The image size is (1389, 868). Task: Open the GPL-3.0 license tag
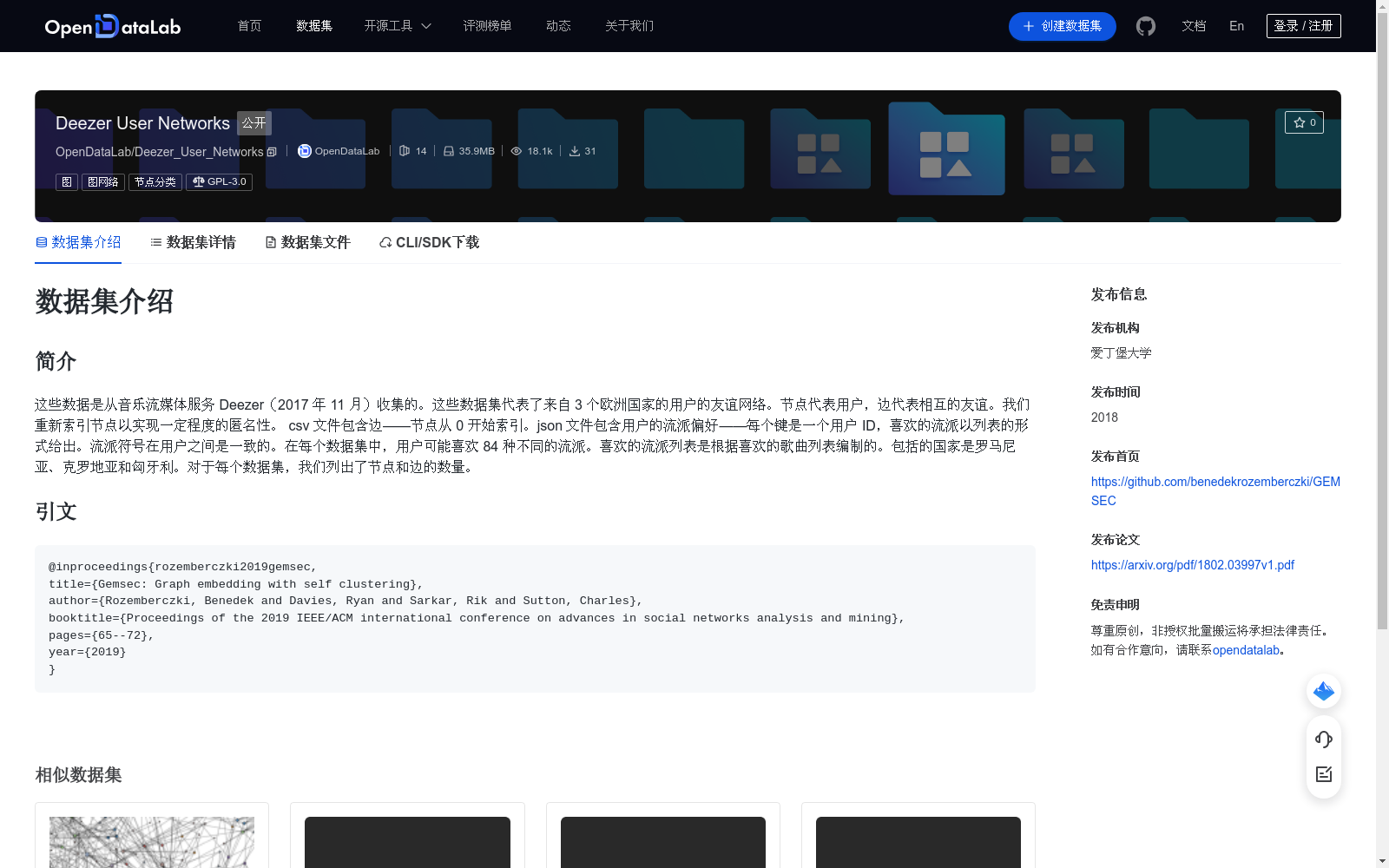coord(219,182)
